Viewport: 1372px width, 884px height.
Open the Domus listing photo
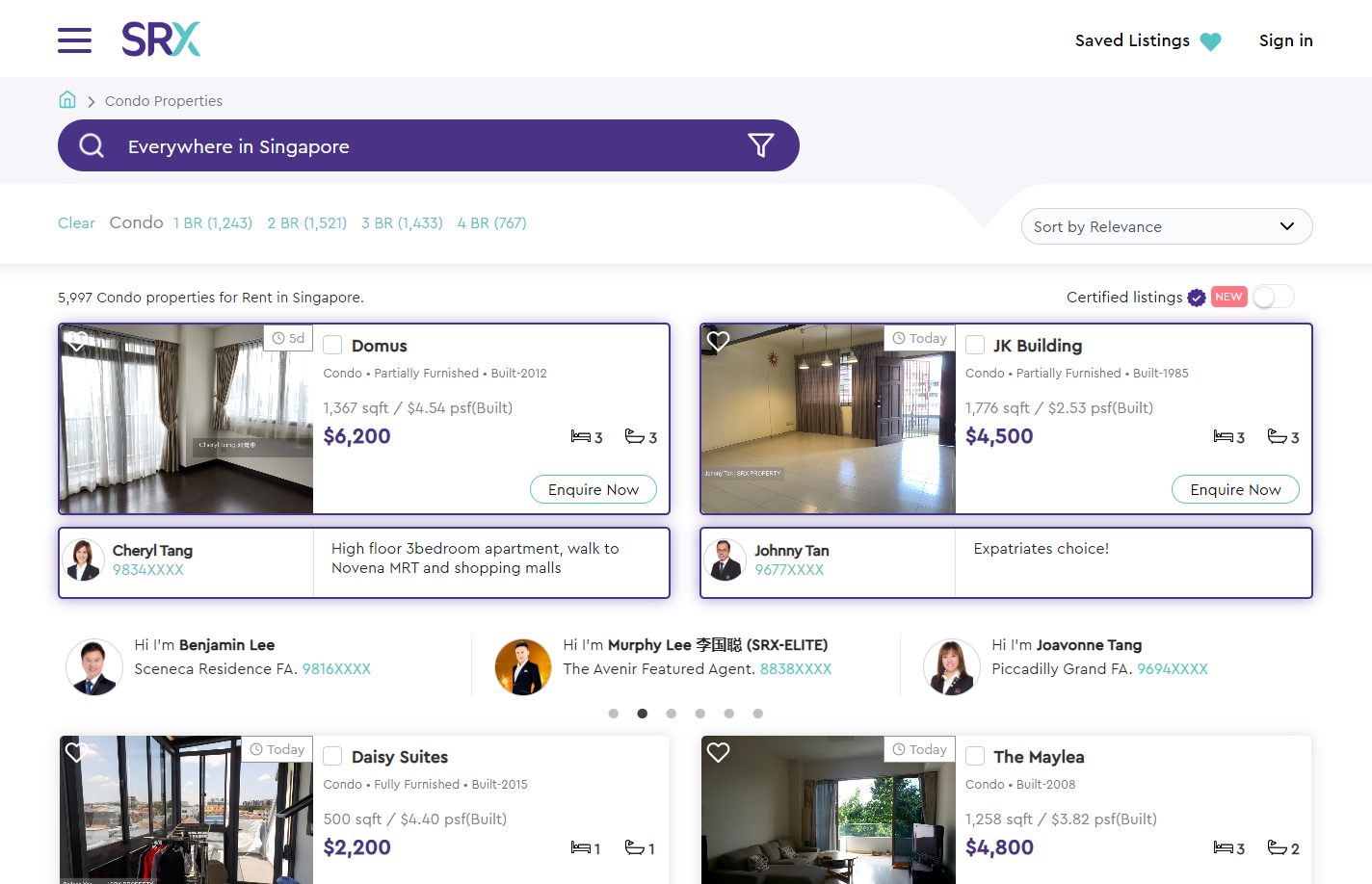pyautogui.click(x=186, y=419)
